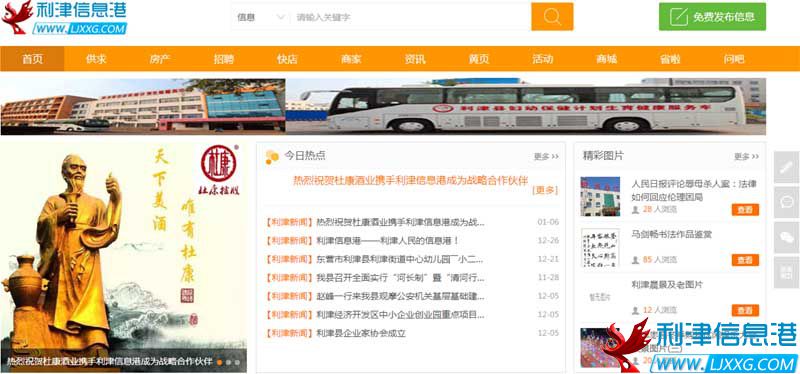Click the WeChat icon in right sidebar
The image size is (800, 374).
click(786, 238)
